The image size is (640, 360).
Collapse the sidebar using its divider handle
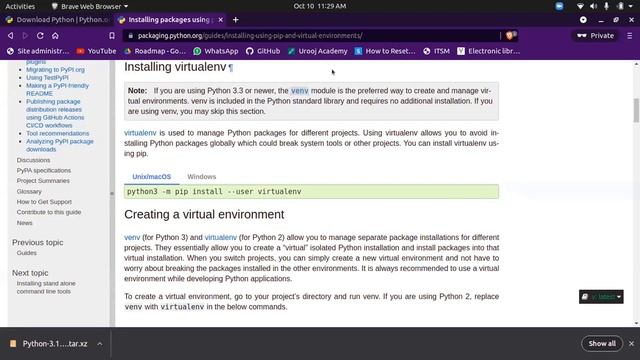(112, 193)
